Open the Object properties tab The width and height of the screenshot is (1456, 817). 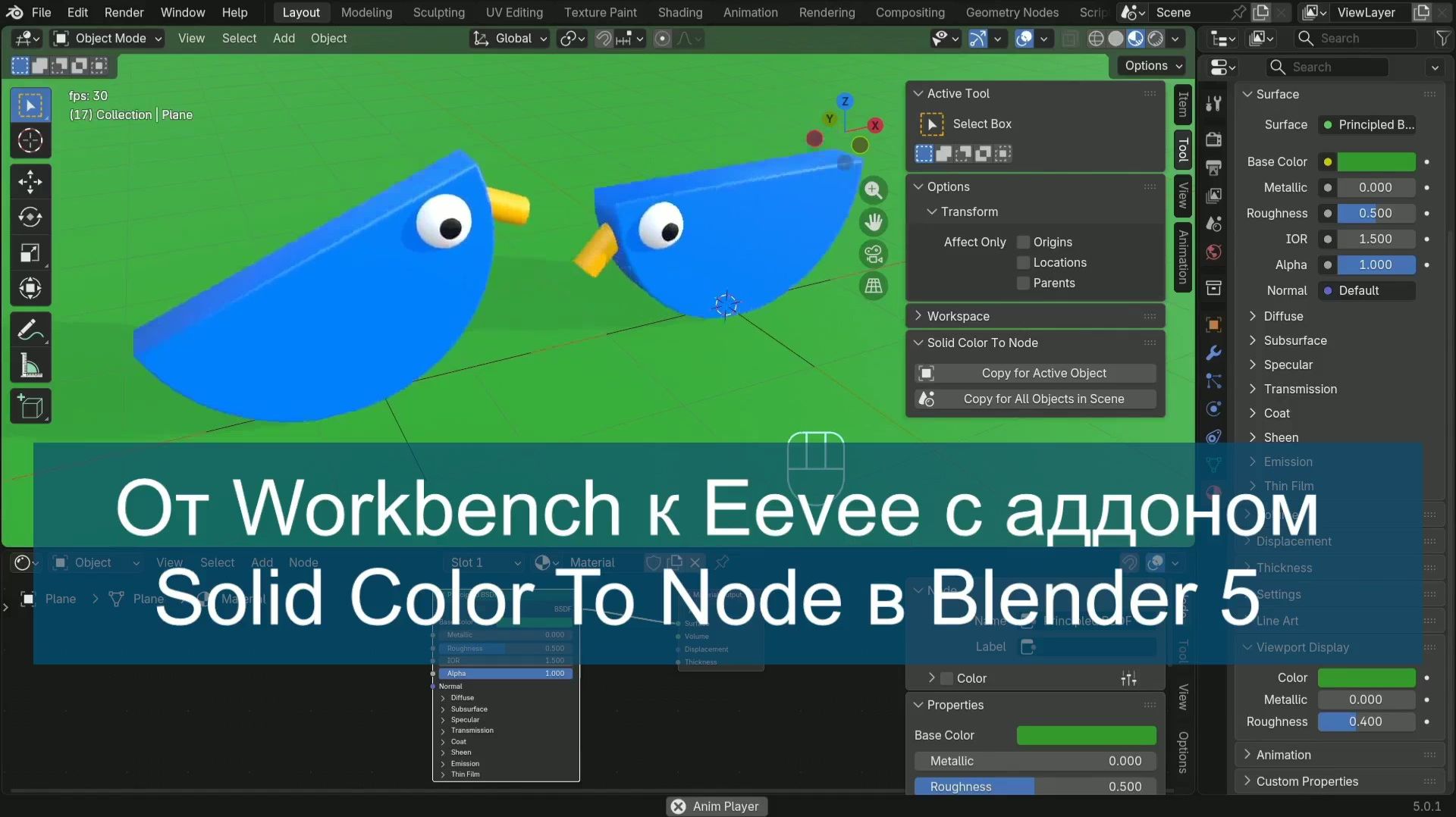1213,324
